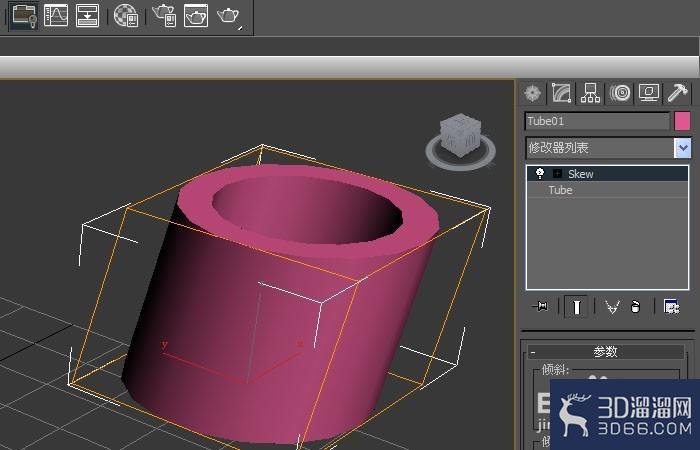Viewport: 700px width, 450px height.
Task: Open the layer manager folder-key icon
Action: [x=24, y=16]
